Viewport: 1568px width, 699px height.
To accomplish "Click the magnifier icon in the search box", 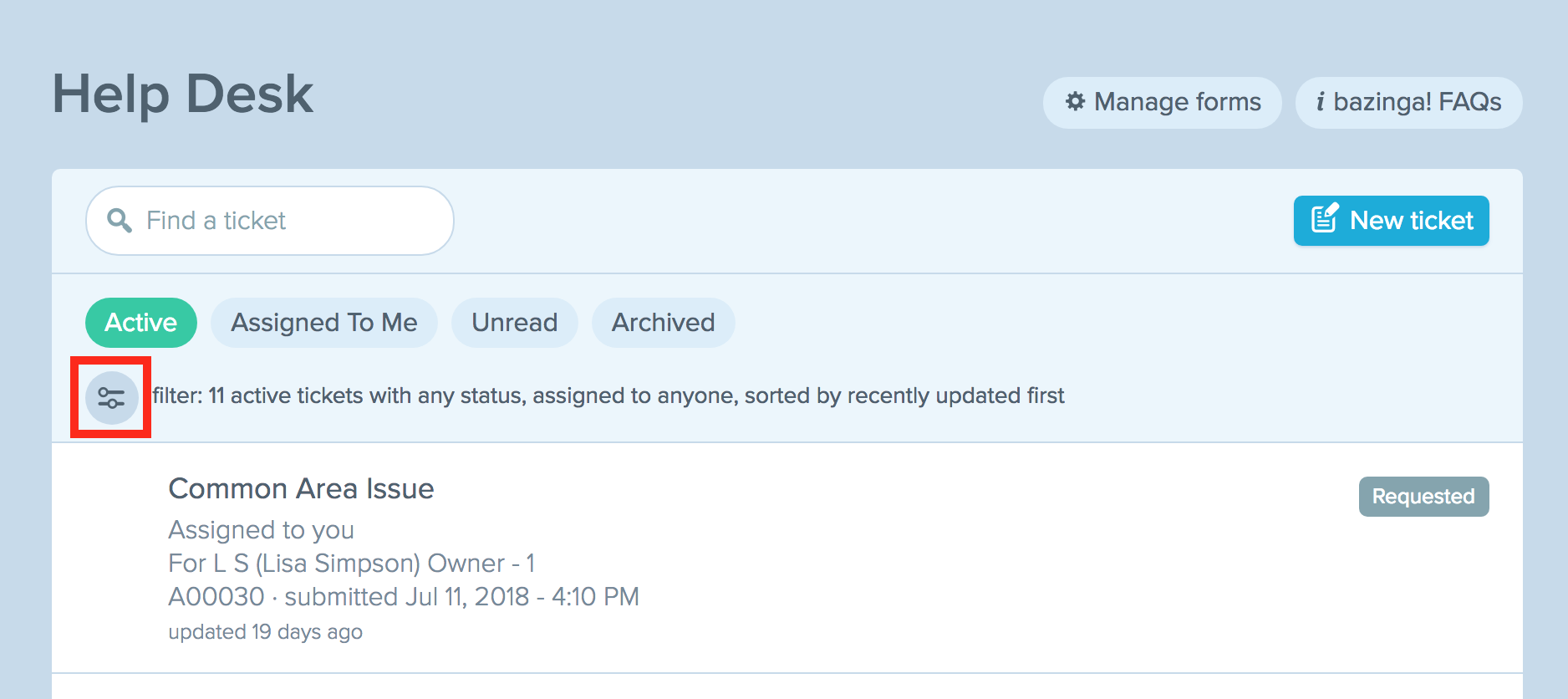I will click(120, 221).
